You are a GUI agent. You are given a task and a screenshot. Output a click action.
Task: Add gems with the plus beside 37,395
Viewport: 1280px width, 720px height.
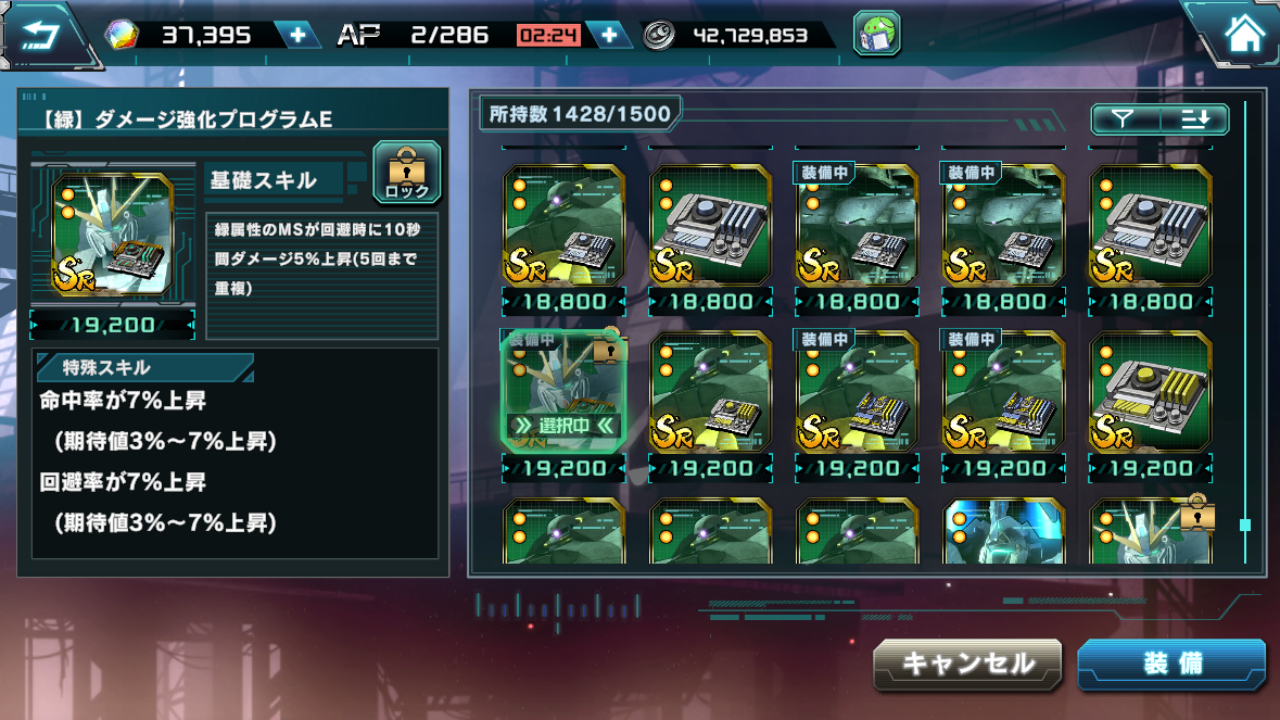point(298,35)
